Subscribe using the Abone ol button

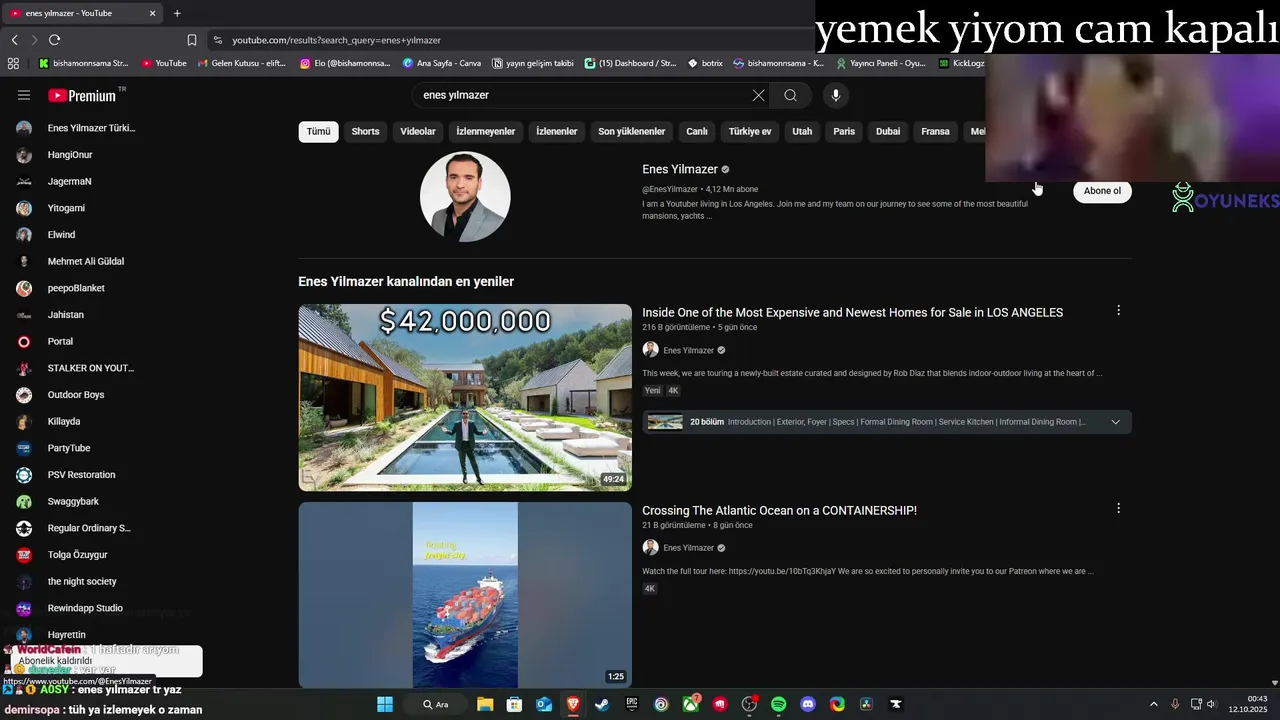click(x=1102, y=191)
